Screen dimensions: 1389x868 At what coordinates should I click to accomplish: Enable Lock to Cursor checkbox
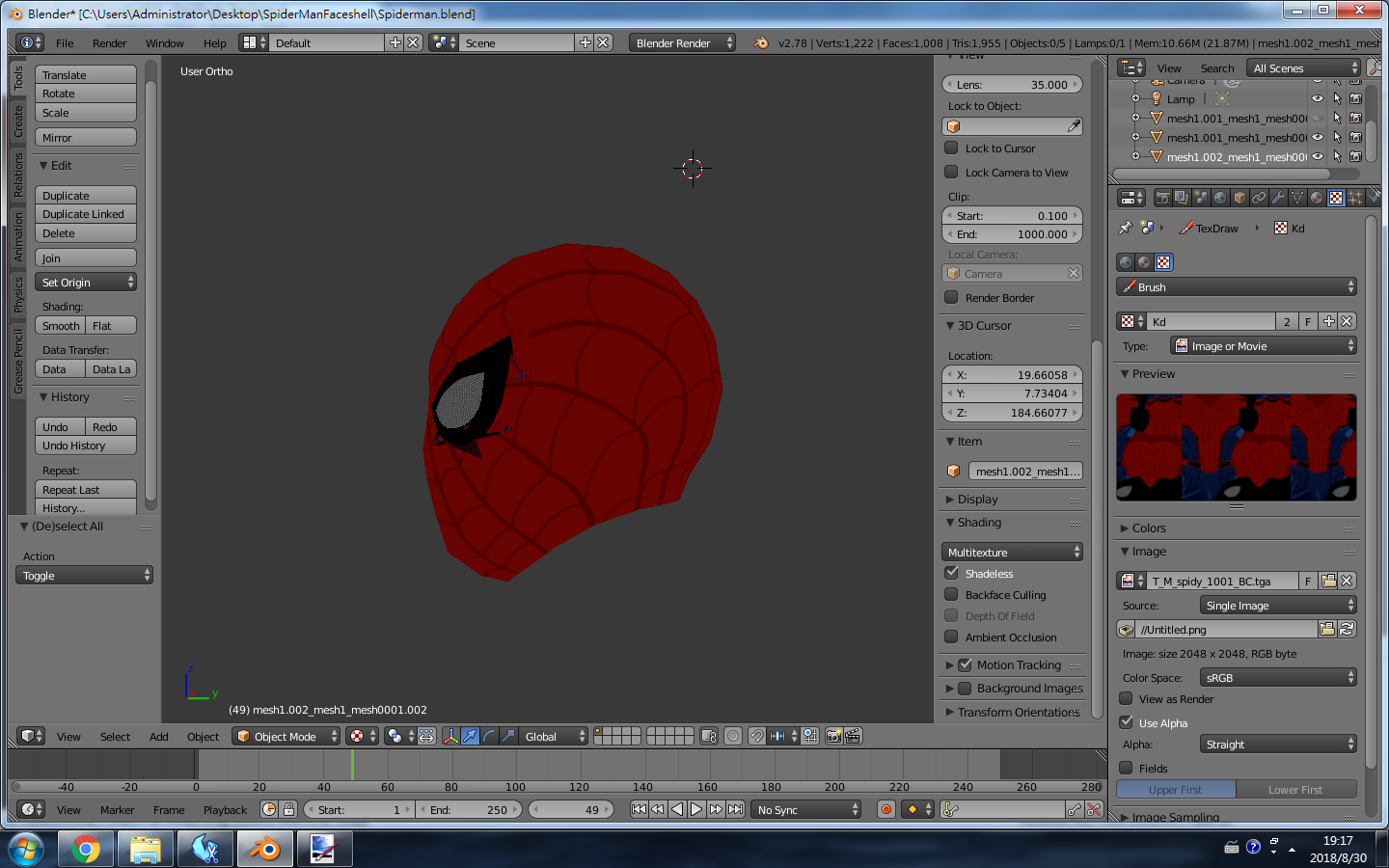(951, 148)
